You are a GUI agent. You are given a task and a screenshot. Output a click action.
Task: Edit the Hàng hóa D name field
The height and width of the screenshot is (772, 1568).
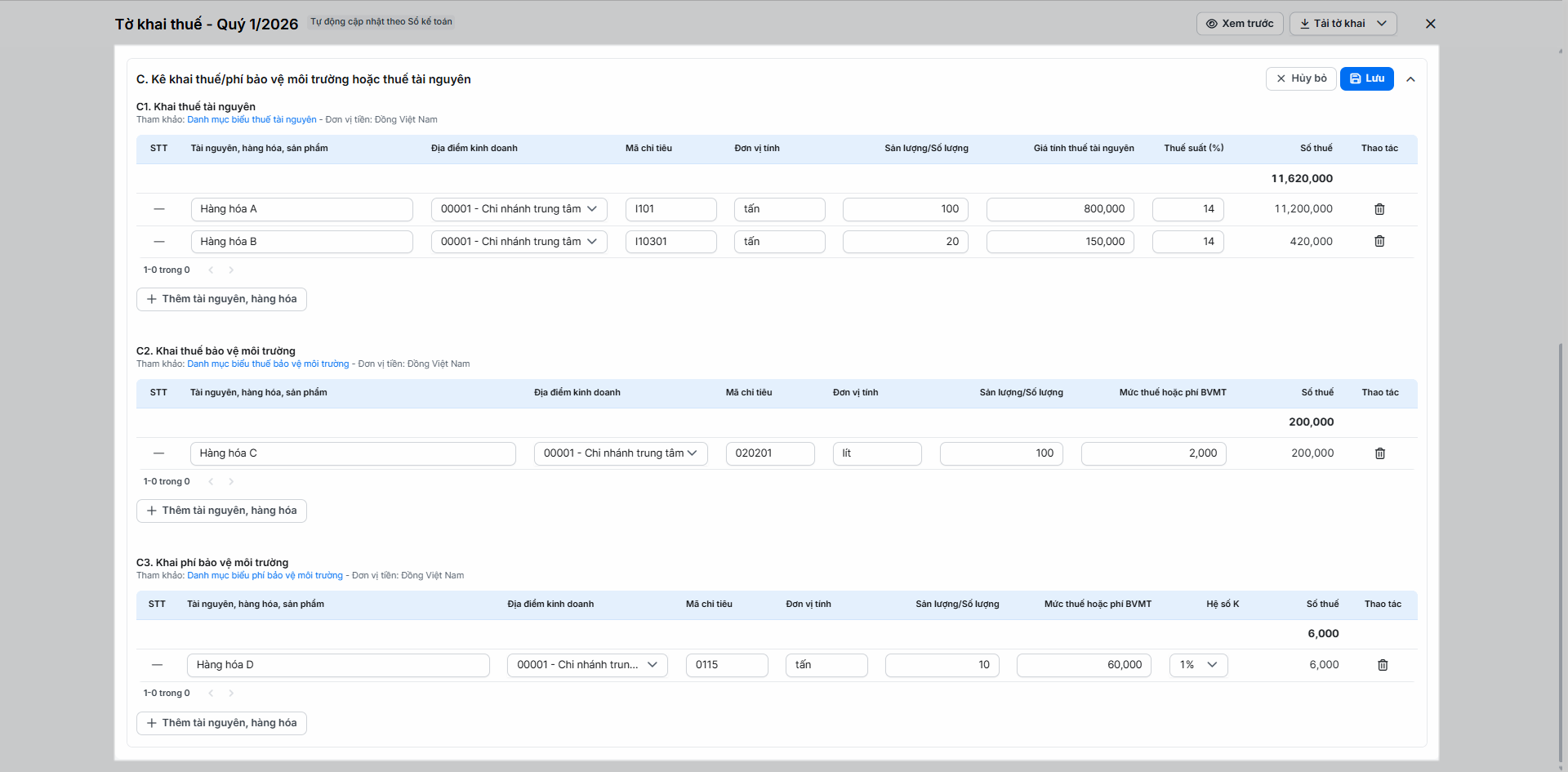(338, 665)
